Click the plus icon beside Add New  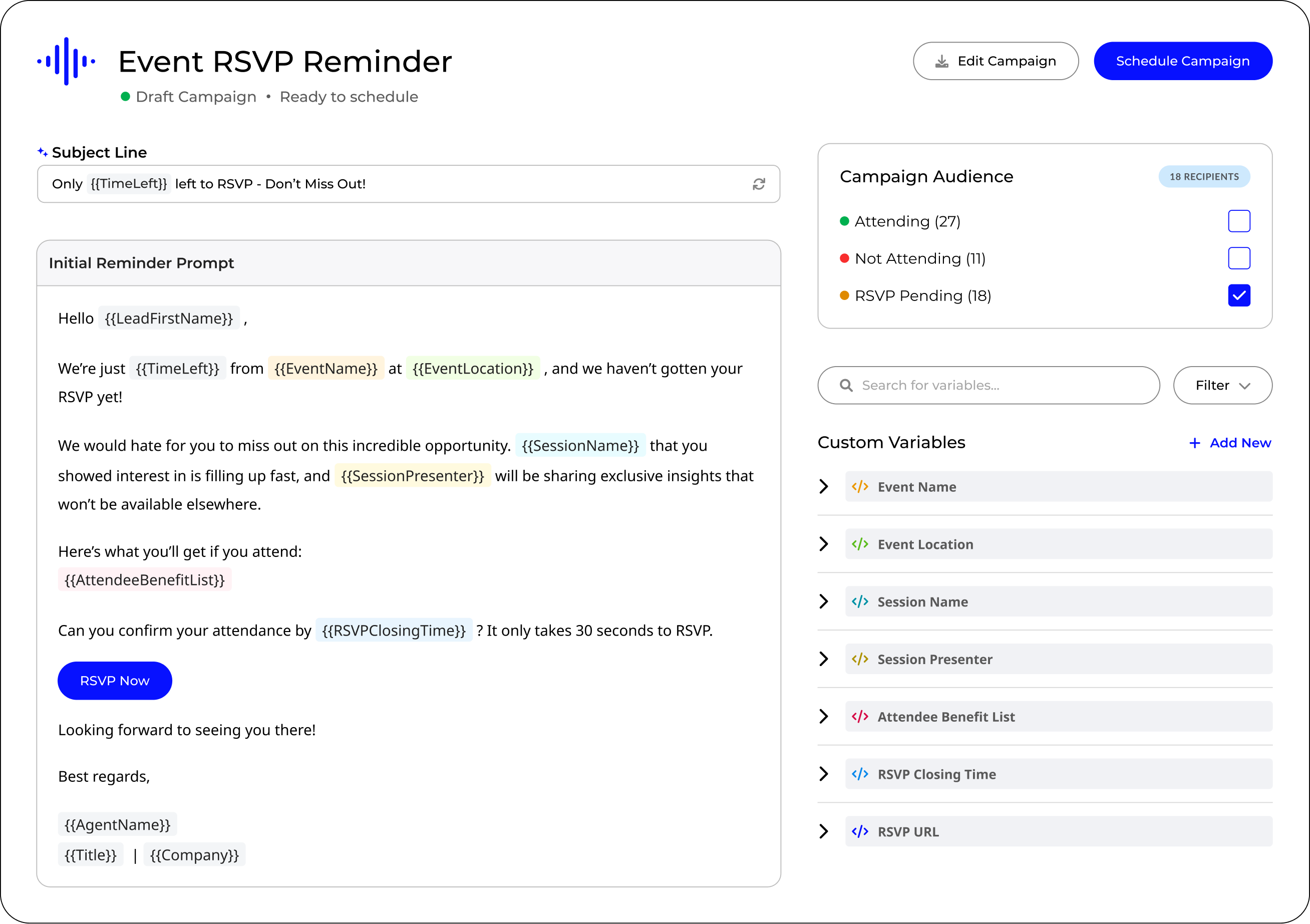click(1194, 443)
